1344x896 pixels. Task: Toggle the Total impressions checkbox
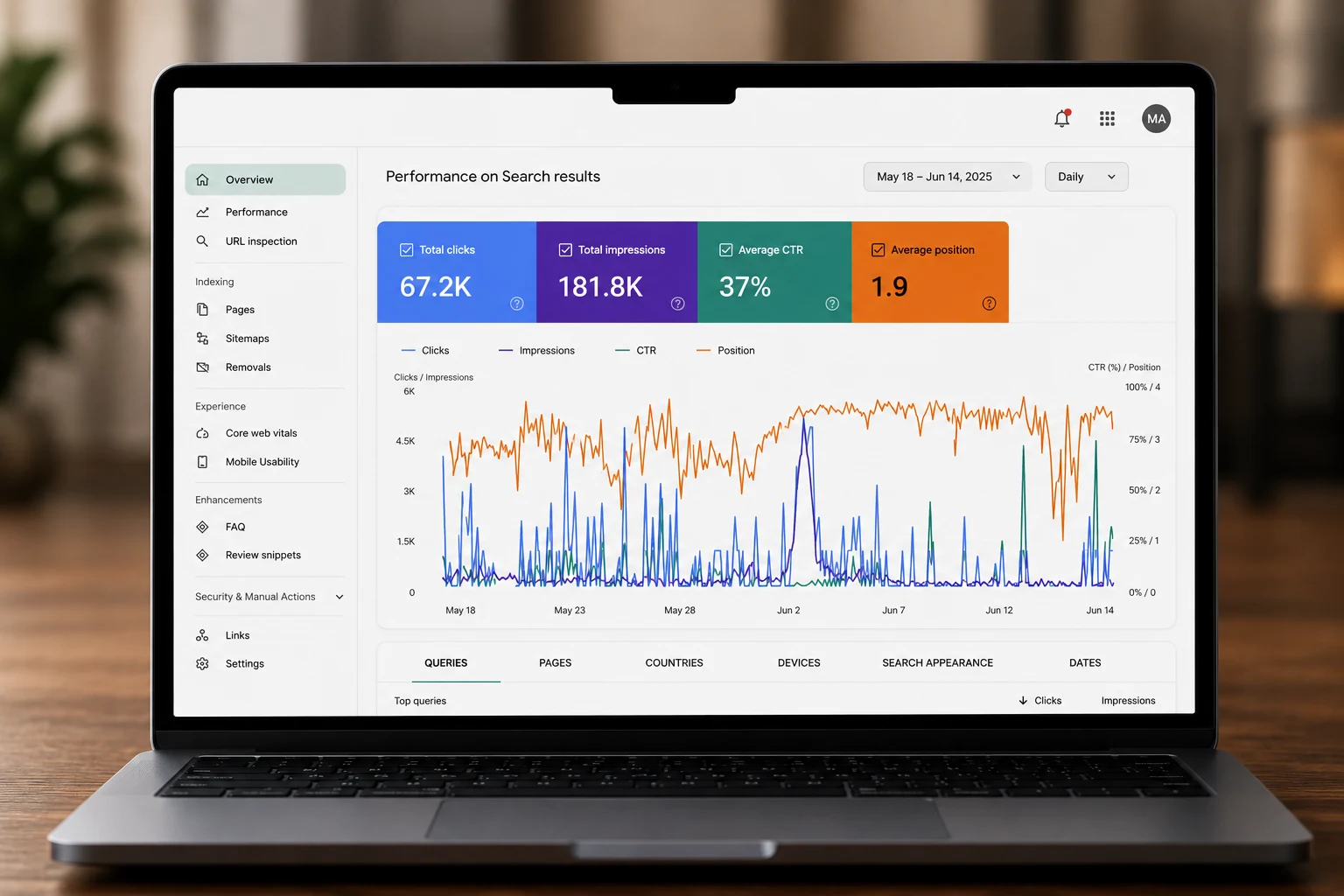(x=565, y=249)
